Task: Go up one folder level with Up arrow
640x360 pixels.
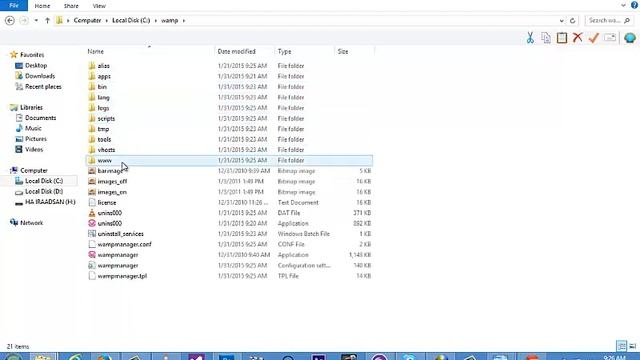Action: [x=47, y=20]
